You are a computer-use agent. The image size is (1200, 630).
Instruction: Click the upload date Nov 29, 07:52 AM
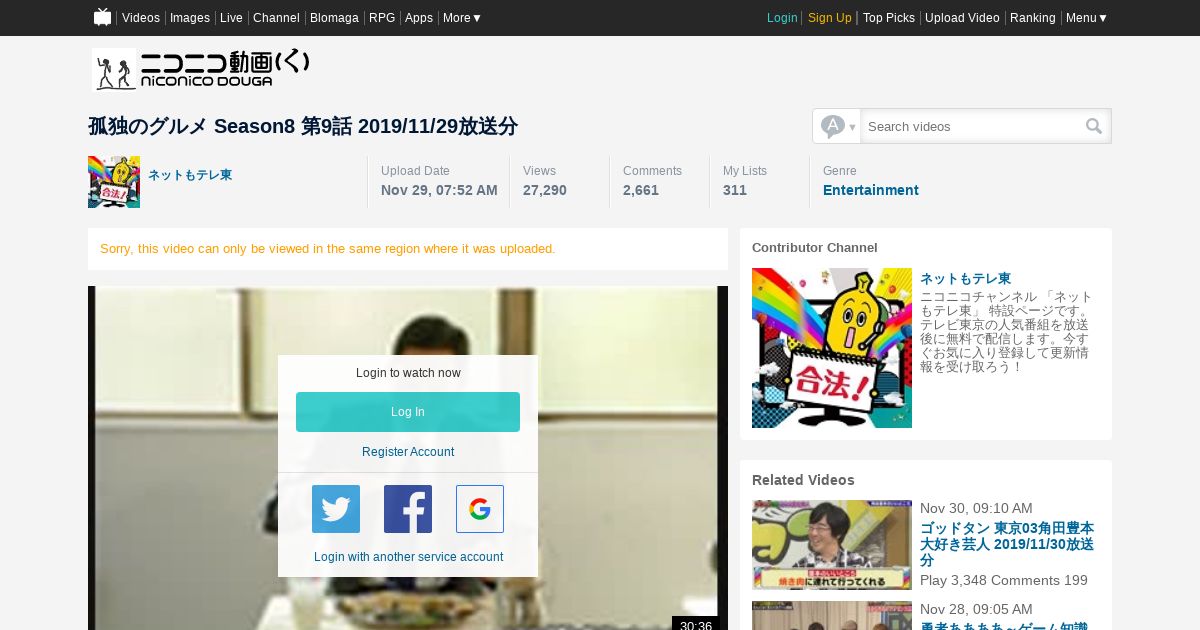(439, 190)
